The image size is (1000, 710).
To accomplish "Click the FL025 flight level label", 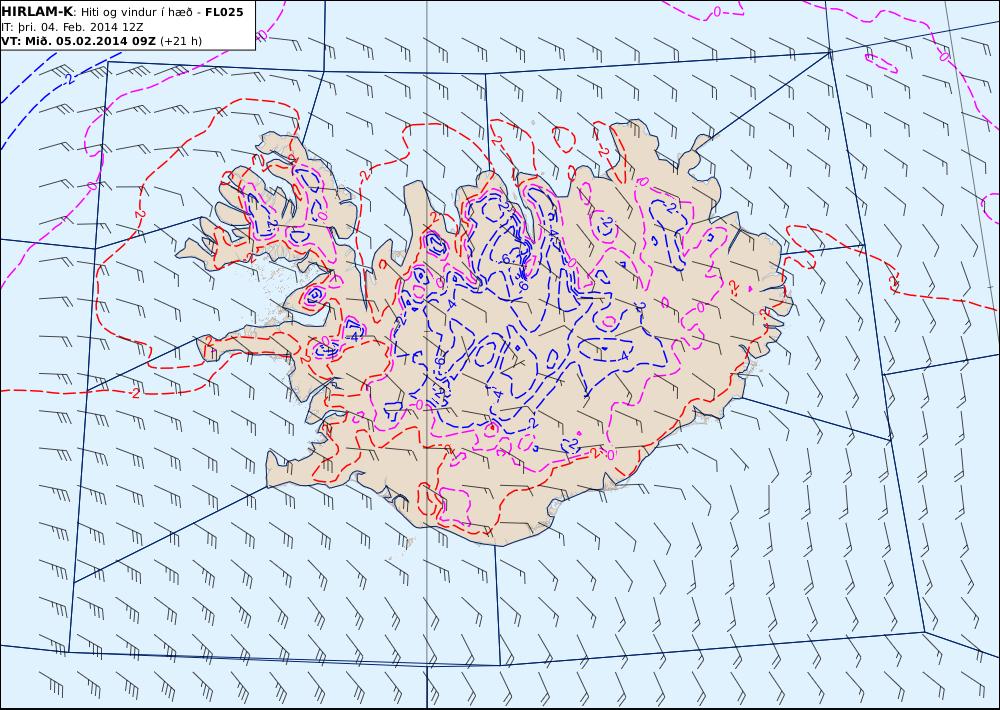I will 224,12.
